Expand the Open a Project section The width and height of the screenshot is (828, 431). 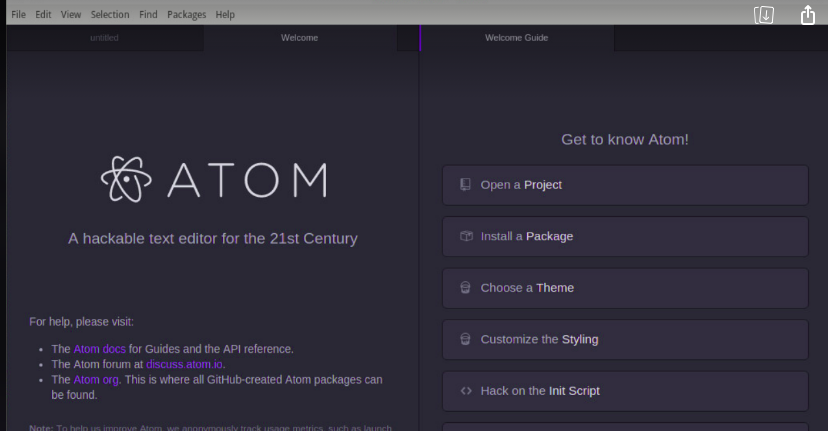[625, 185]
